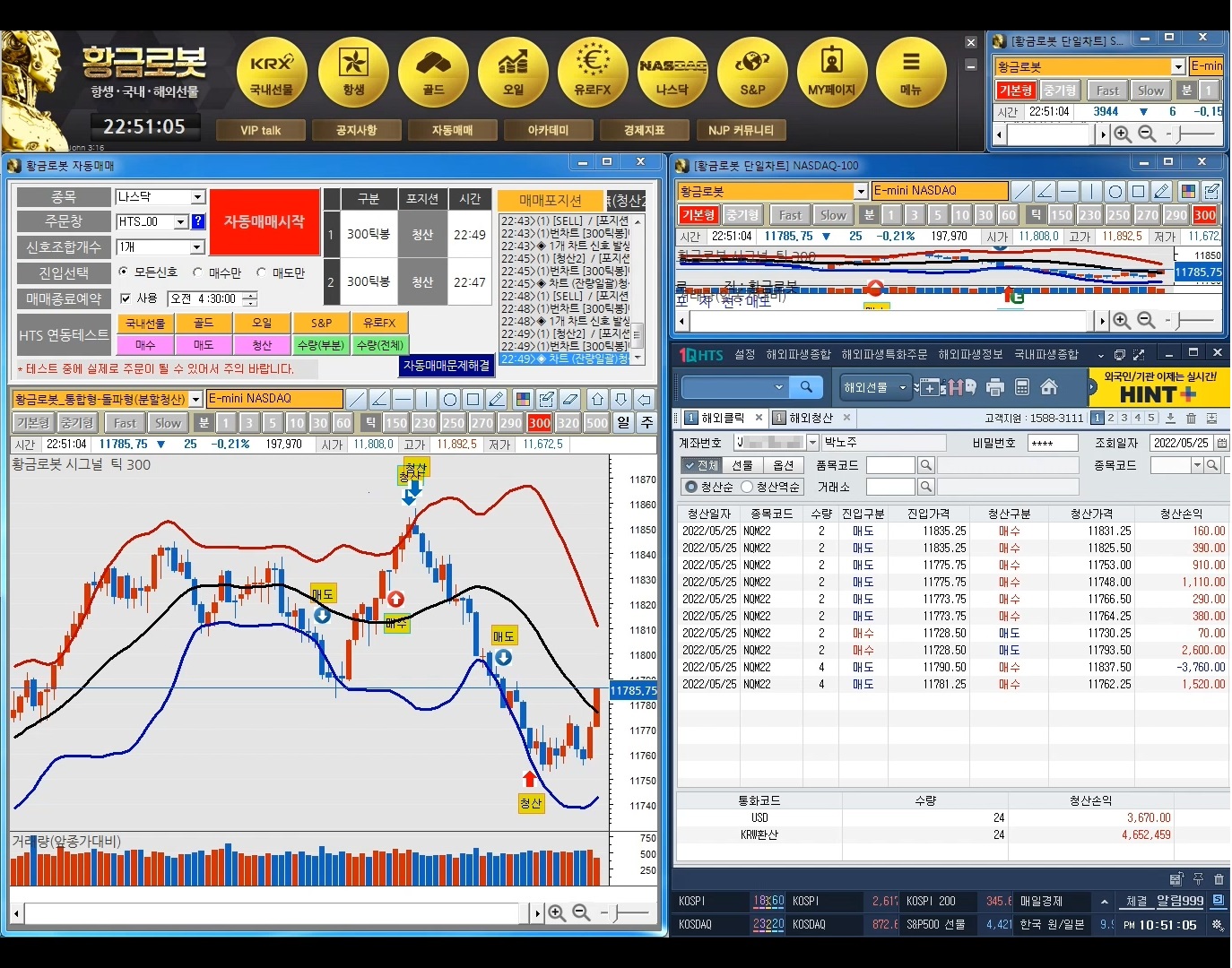Click the zoom-out magnifier below auto-trade chart
The height and width of the screenshot is (968, 1232).
tap(581, 912)
